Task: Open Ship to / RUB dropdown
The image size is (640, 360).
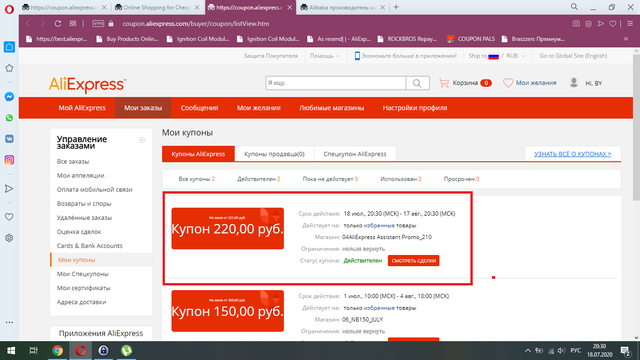Action: pos(497,56)
